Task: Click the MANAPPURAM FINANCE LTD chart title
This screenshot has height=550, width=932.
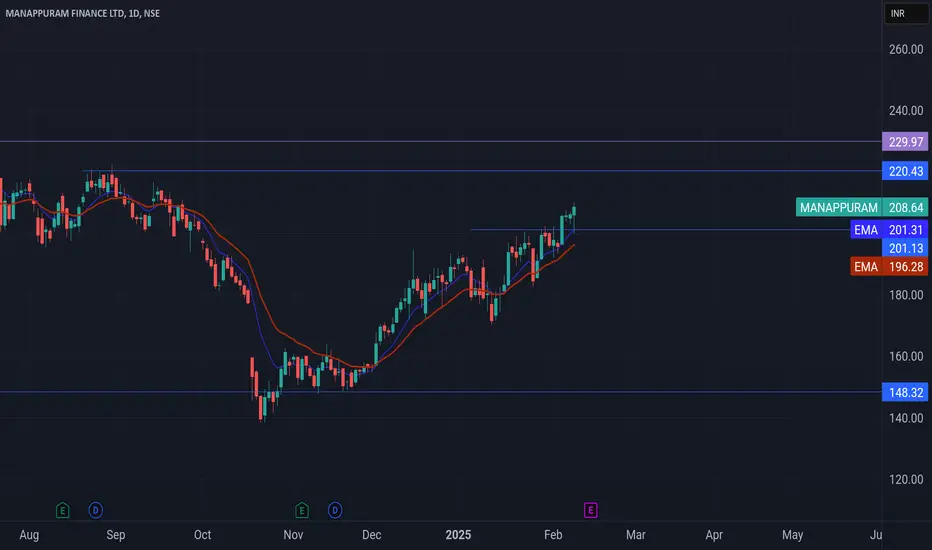Action: 83,13
